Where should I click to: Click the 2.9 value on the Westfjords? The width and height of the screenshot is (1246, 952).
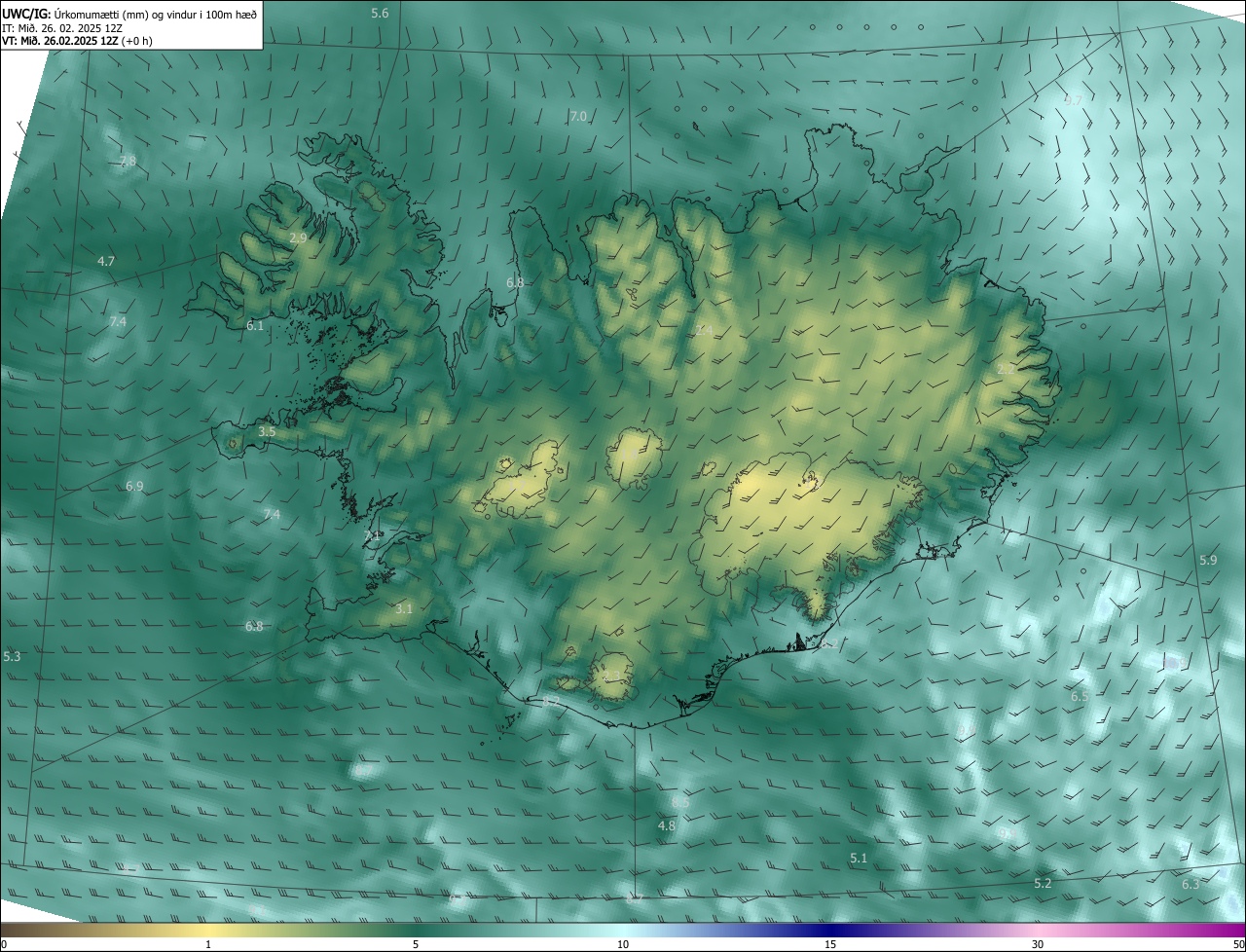pos(299,238)
